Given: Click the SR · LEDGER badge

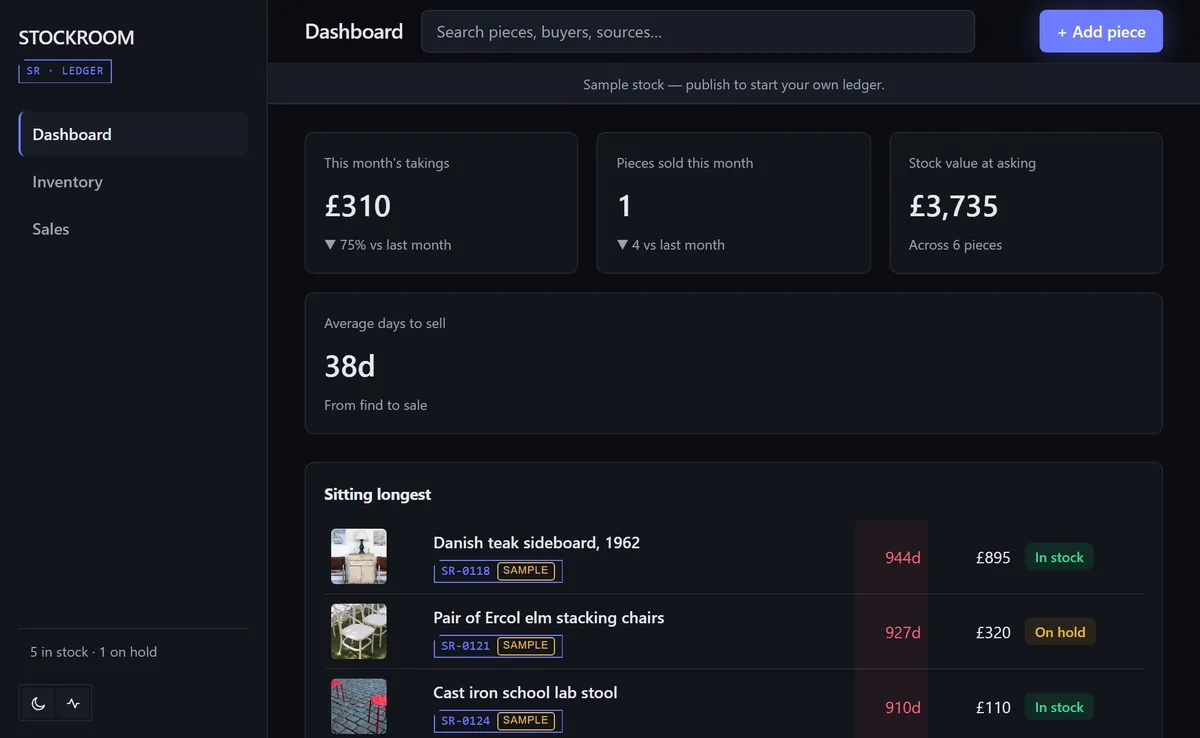Looking at the screenshot, I should click(x=65, y=71).
